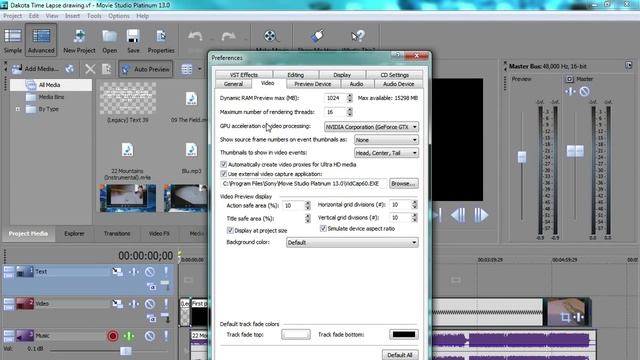The image size is (640, 360).
Task: Adjust rendering threads spinner
Action: point(349,112)
